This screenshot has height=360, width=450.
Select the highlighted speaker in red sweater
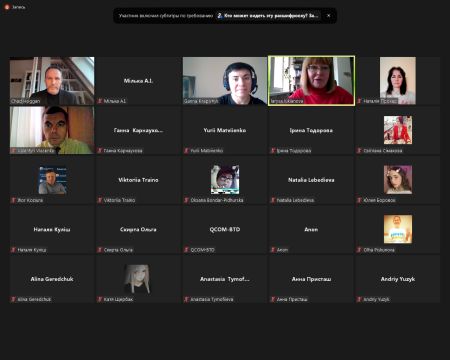tap(311, 81)
